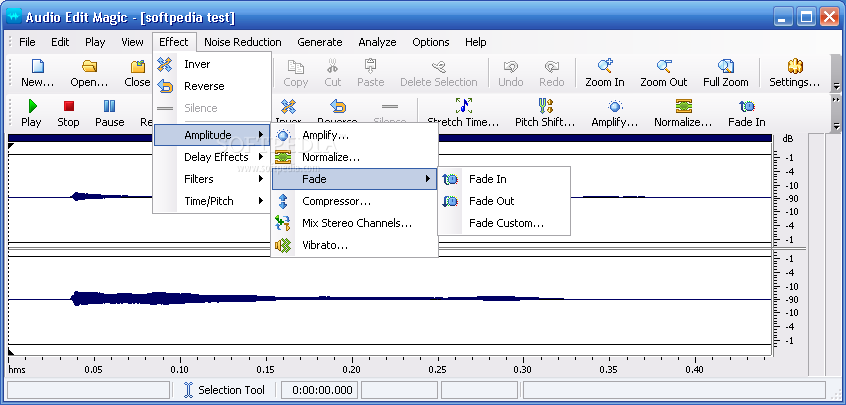Expand the Time/Pitch submenu
Screen dimensions: 846x405
click(212, 201)
